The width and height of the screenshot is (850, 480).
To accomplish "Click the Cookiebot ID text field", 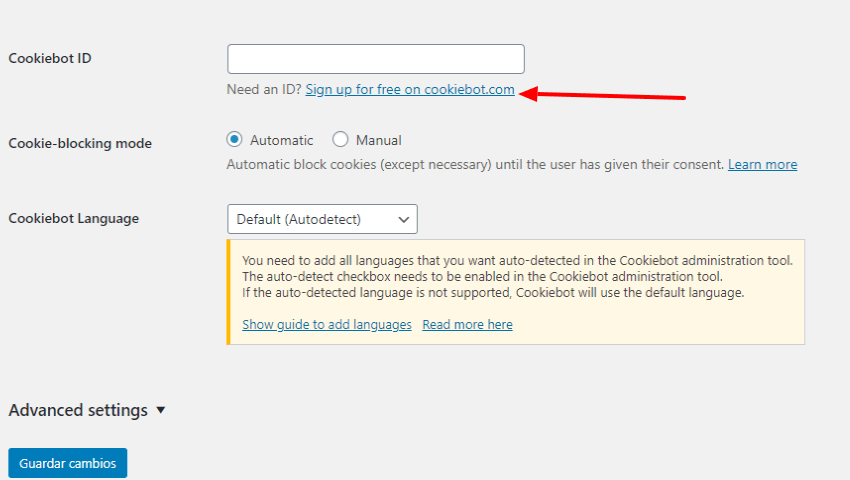I will [x=376, y=59].
